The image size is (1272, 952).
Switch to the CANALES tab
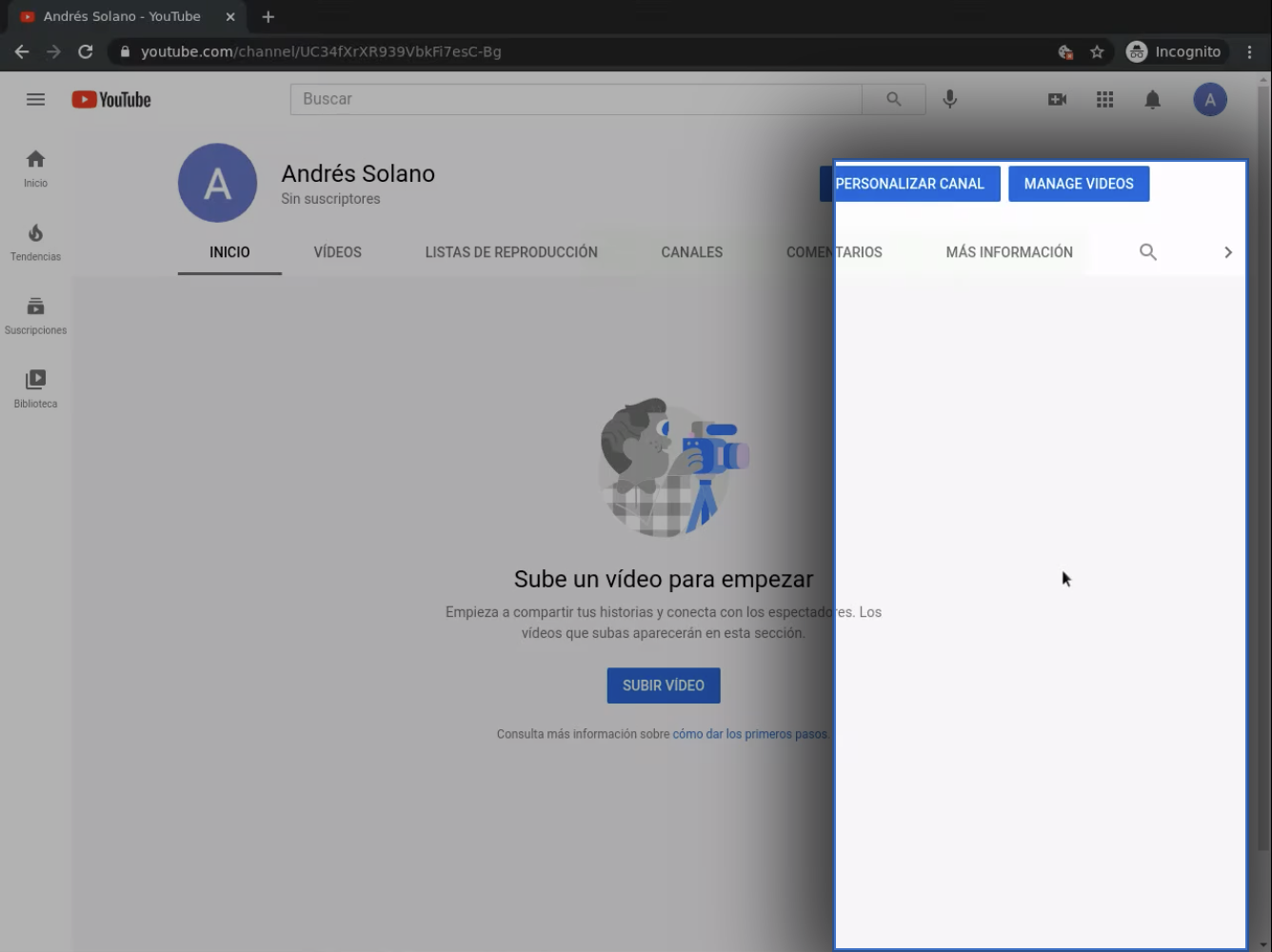click(692, 251)
